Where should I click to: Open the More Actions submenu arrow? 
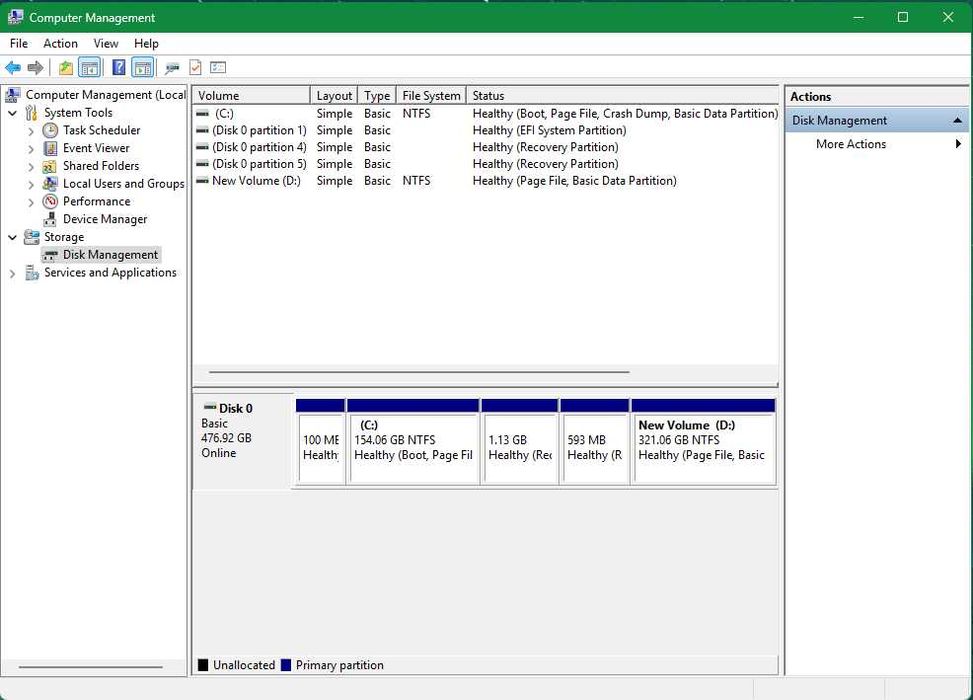coord(958,144)
